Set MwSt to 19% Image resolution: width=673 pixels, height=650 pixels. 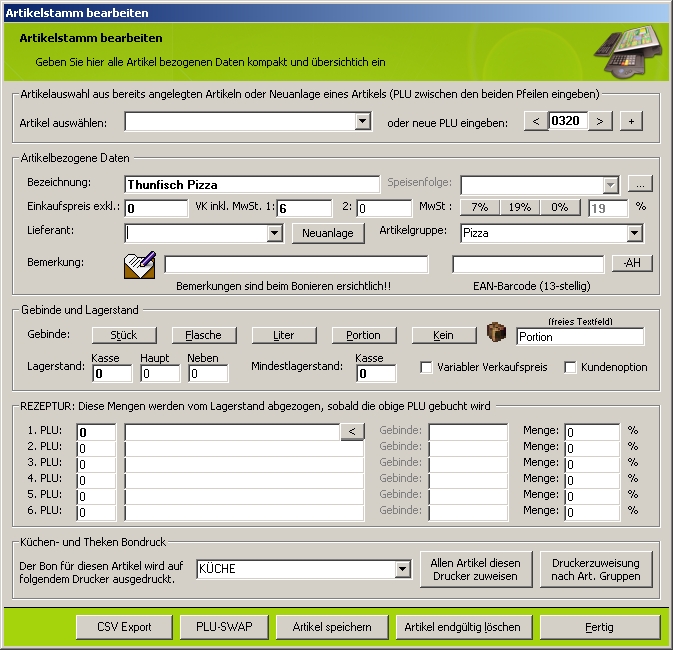click(x=519, y=208)
